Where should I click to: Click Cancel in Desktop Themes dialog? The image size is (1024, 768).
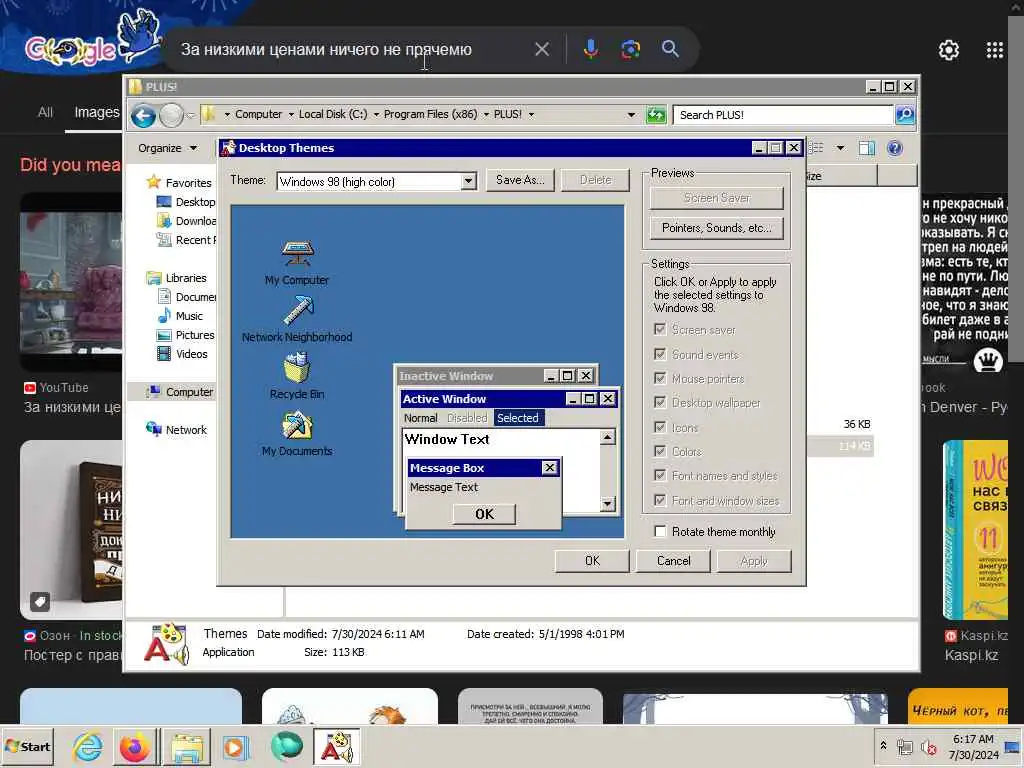click(x=673, y=561)
